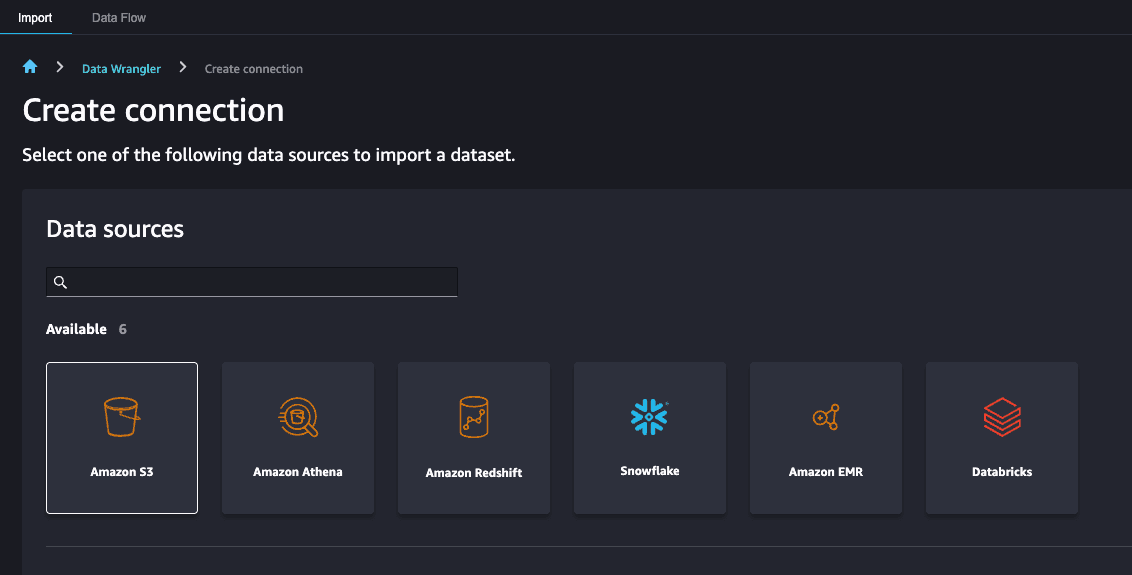This screenshot has width=1132, height=575.
Task: Open the Data Wrangler breadcrumb link
Action: point(121,69)
